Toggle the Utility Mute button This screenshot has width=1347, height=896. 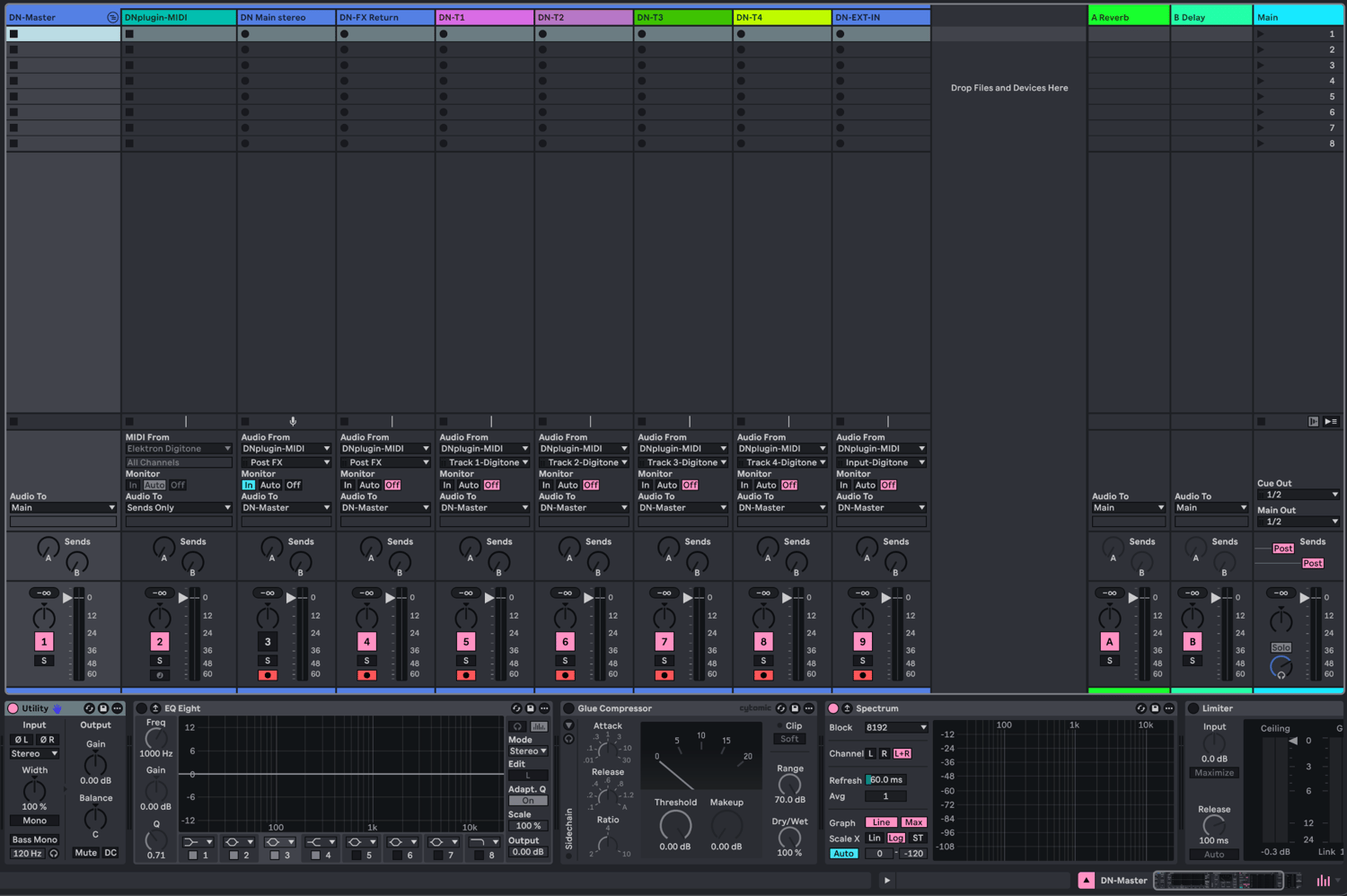pos(86,853)
